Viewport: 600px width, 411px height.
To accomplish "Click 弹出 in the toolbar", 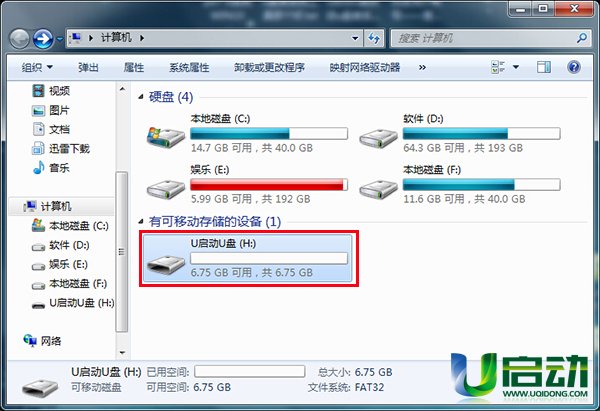I will (x=88, y=68).
